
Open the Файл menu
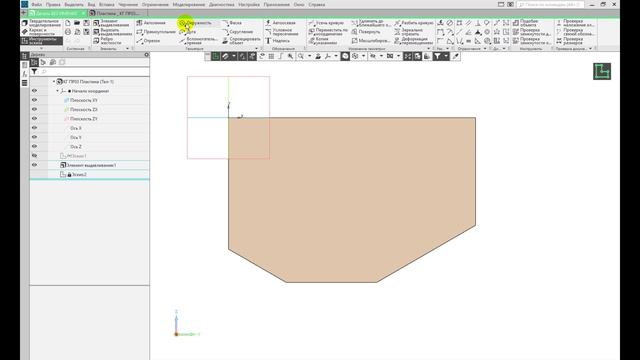(x=37, y=4)
